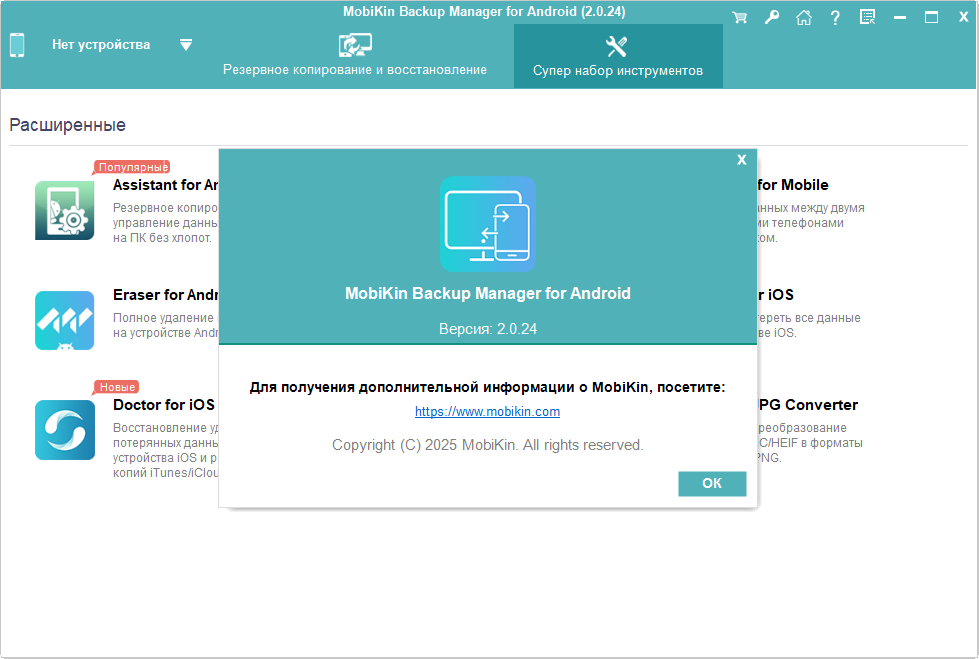Open the shopping cart purchase icon

point(740,17)
